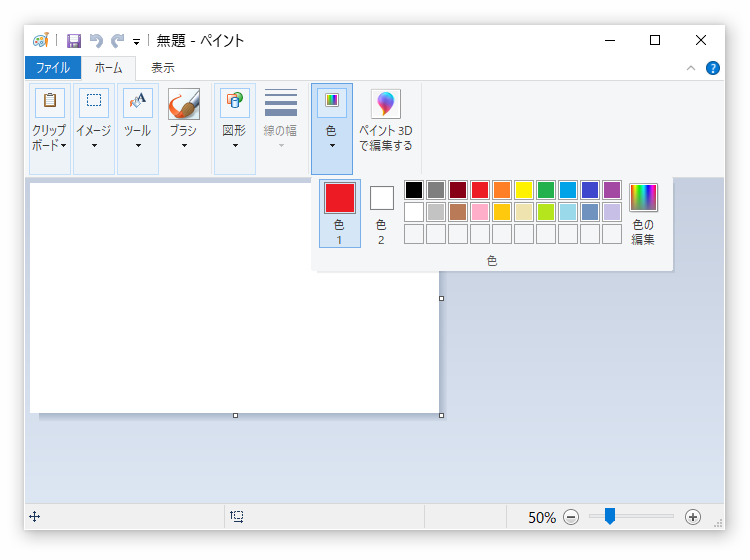Pick the black color swatch

pos(414,190)
